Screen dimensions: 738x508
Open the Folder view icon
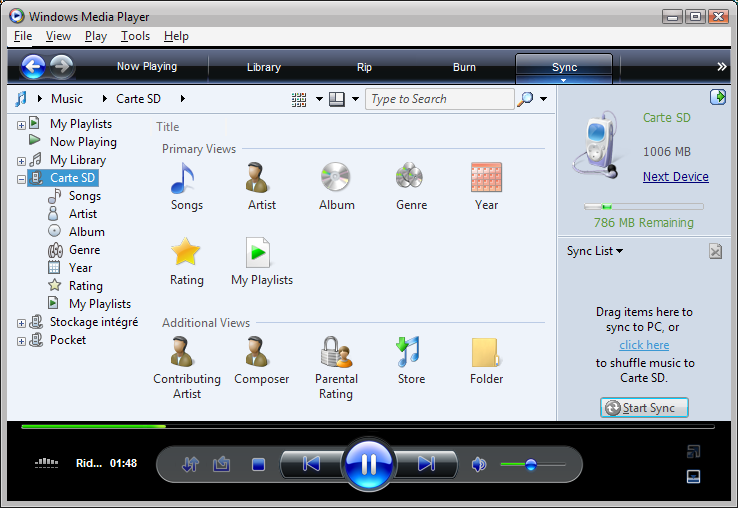[486, 352]
